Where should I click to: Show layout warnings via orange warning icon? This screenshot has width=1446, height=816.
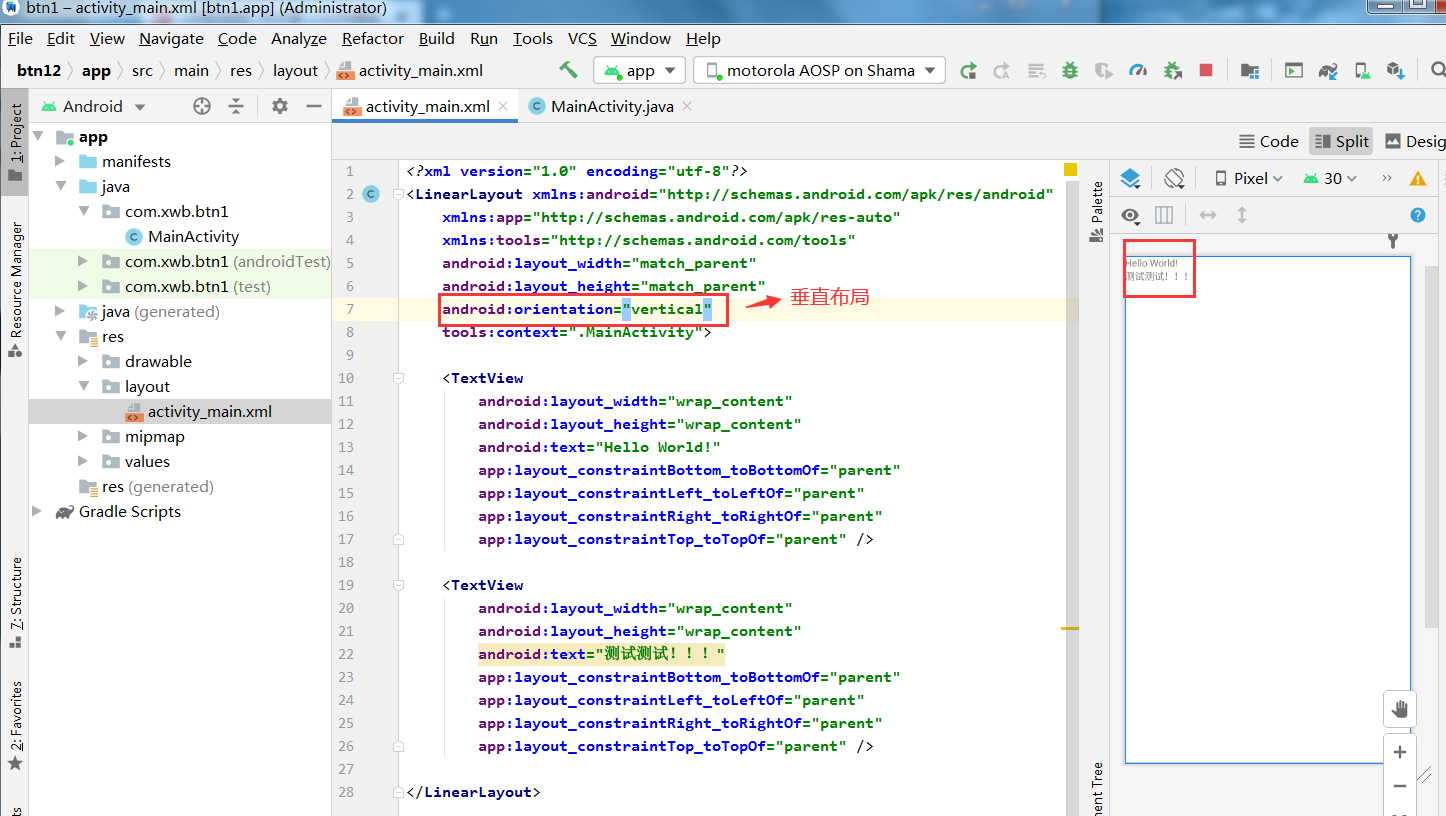tap(1419, 177)
